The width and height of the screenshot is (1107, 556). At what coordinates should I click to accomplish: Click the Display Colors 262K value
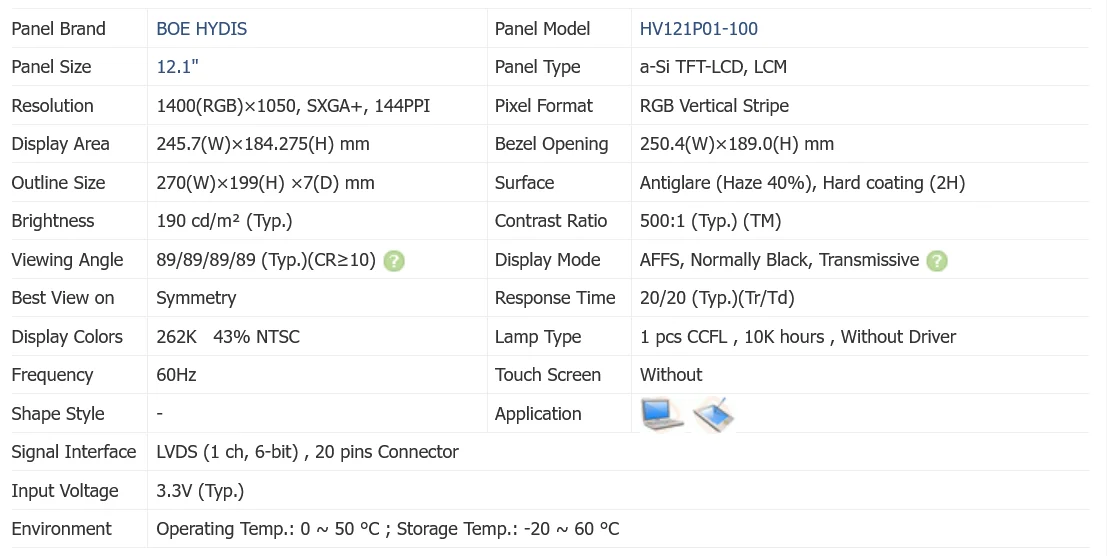point(227,337)
